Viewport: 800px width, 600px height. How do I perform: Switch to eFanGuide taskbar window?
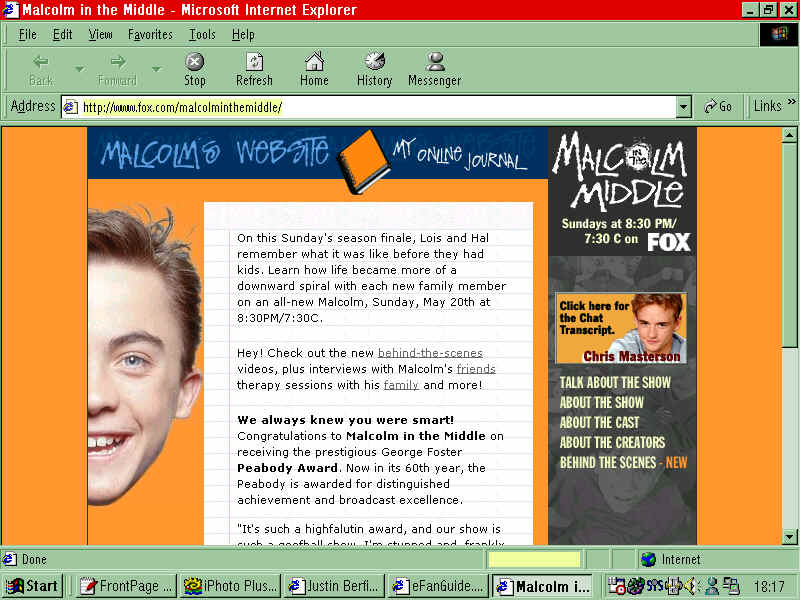point(439,586)
